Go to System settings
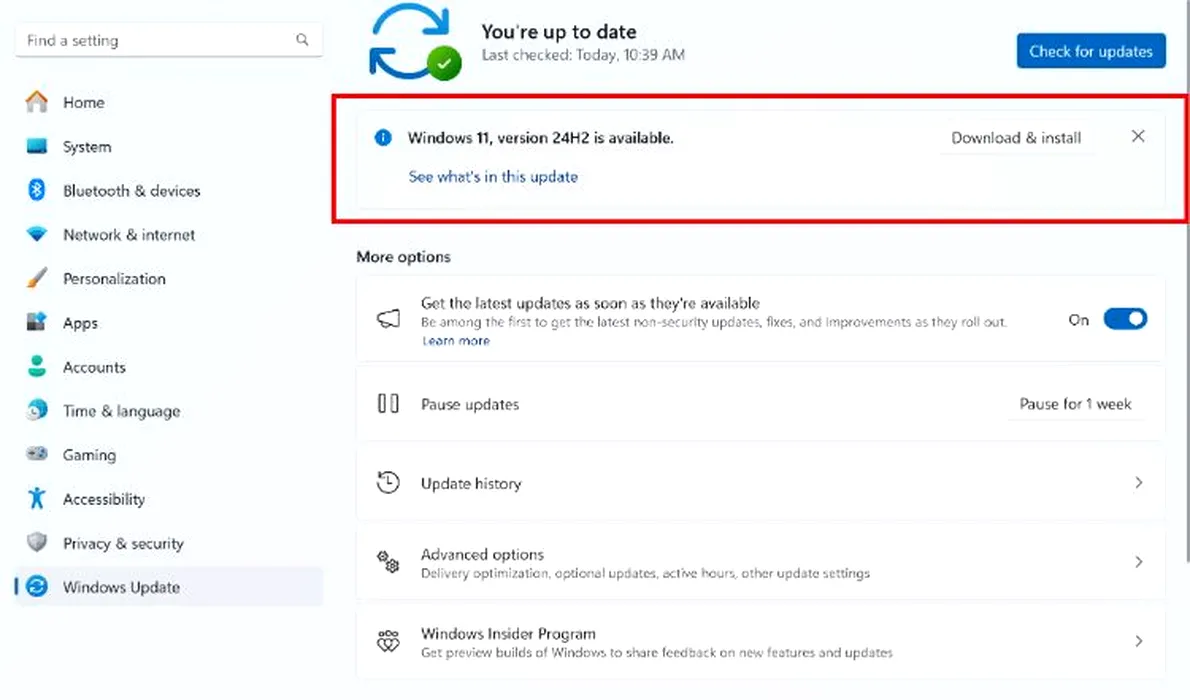 click(168, 146)
